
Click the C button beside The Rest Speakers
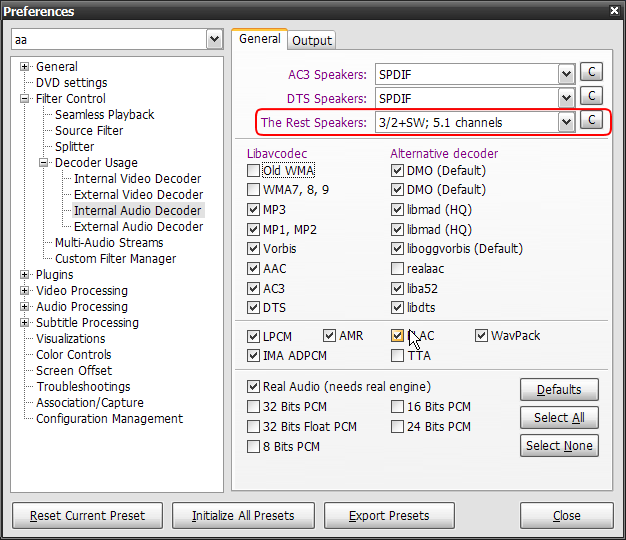click(x=591, y=121)
